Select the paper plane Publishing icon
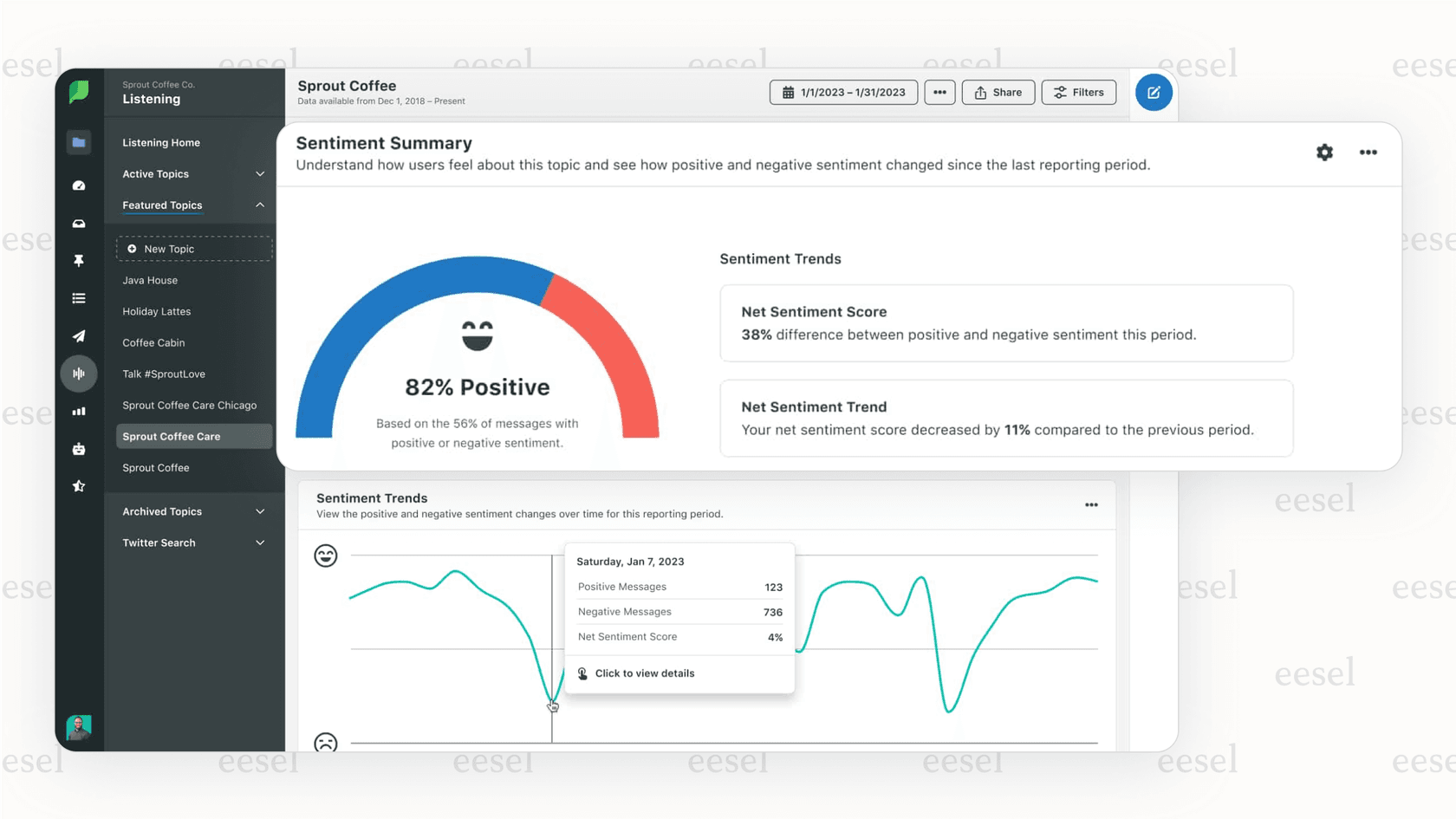1456x819 pixels. coord(79,335)
